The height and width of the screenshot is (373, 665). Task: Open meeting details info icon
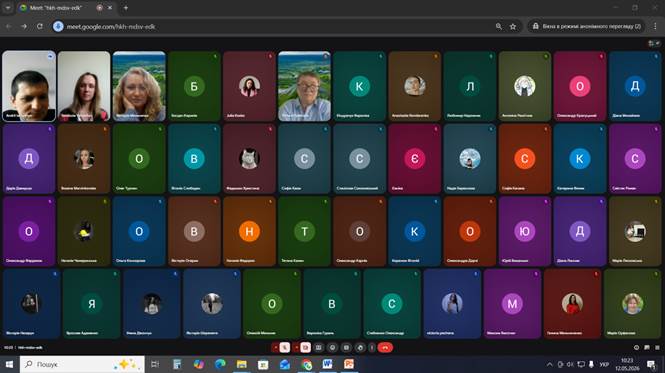(636, 348)
